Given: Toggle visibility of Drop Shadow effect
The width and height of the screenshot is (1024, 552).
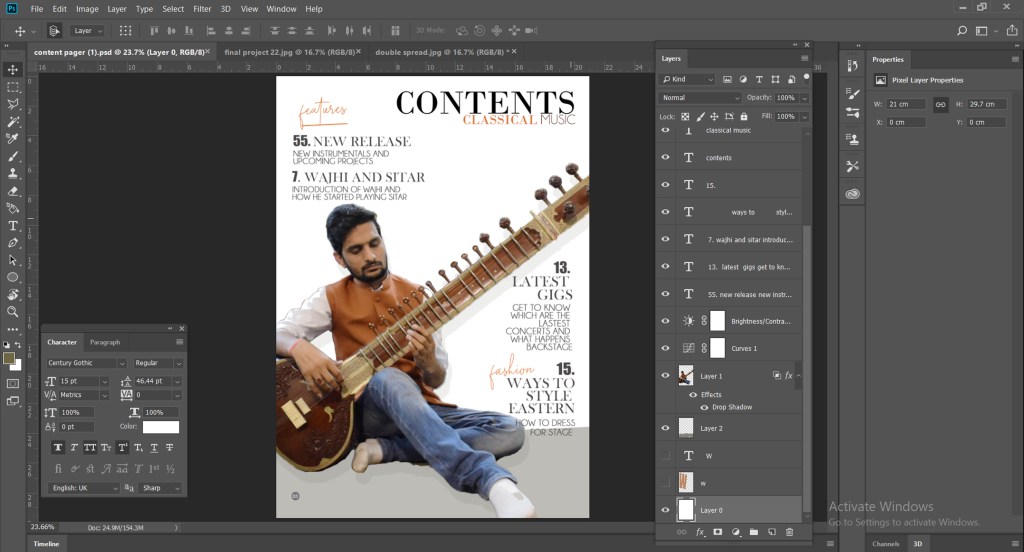Looking at the screenshot, I should tap(704, 407).
